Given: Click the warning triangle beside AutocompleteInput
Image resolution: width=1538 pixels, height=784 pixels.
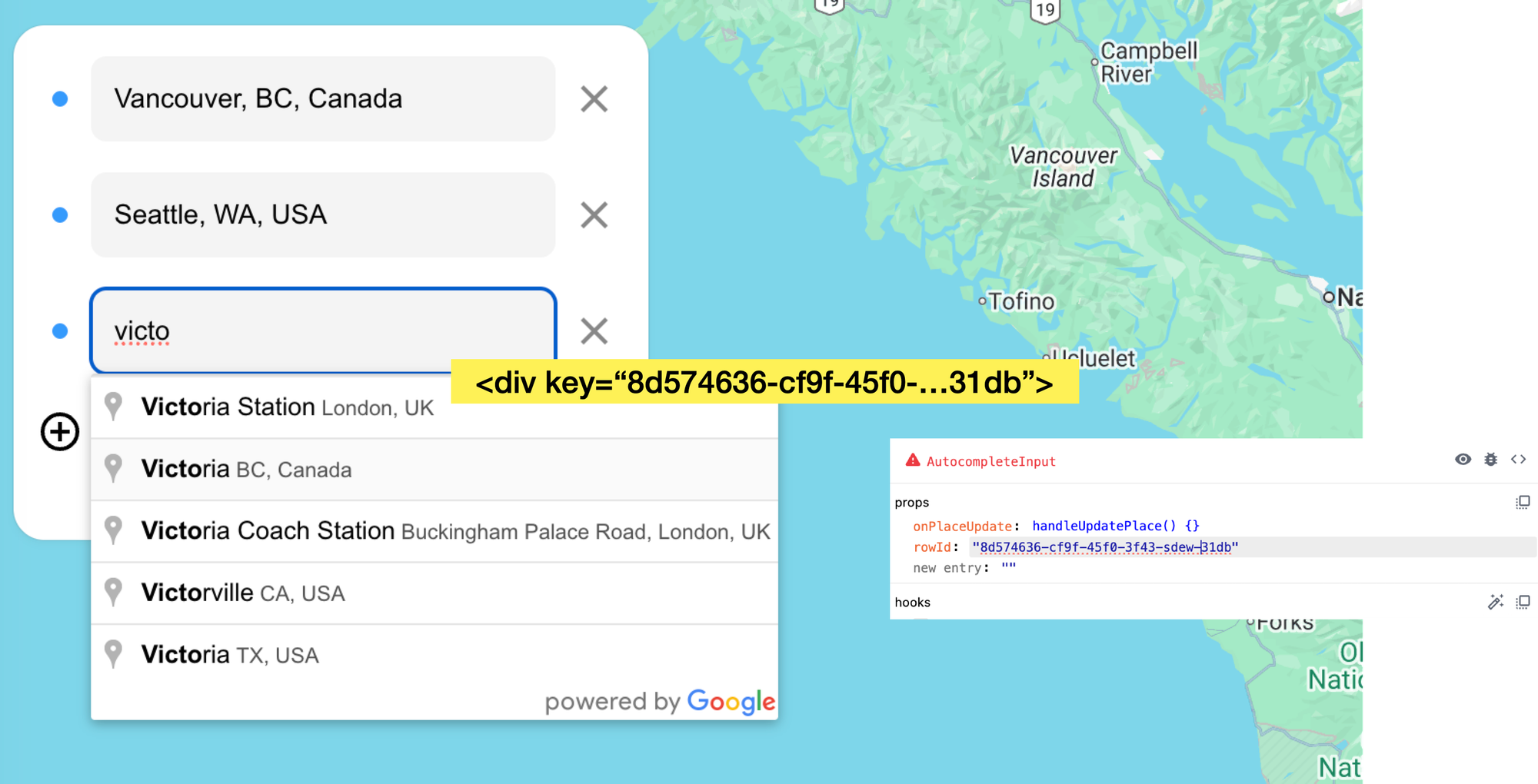Looking at the screenshot, I should tap(911, 460).
